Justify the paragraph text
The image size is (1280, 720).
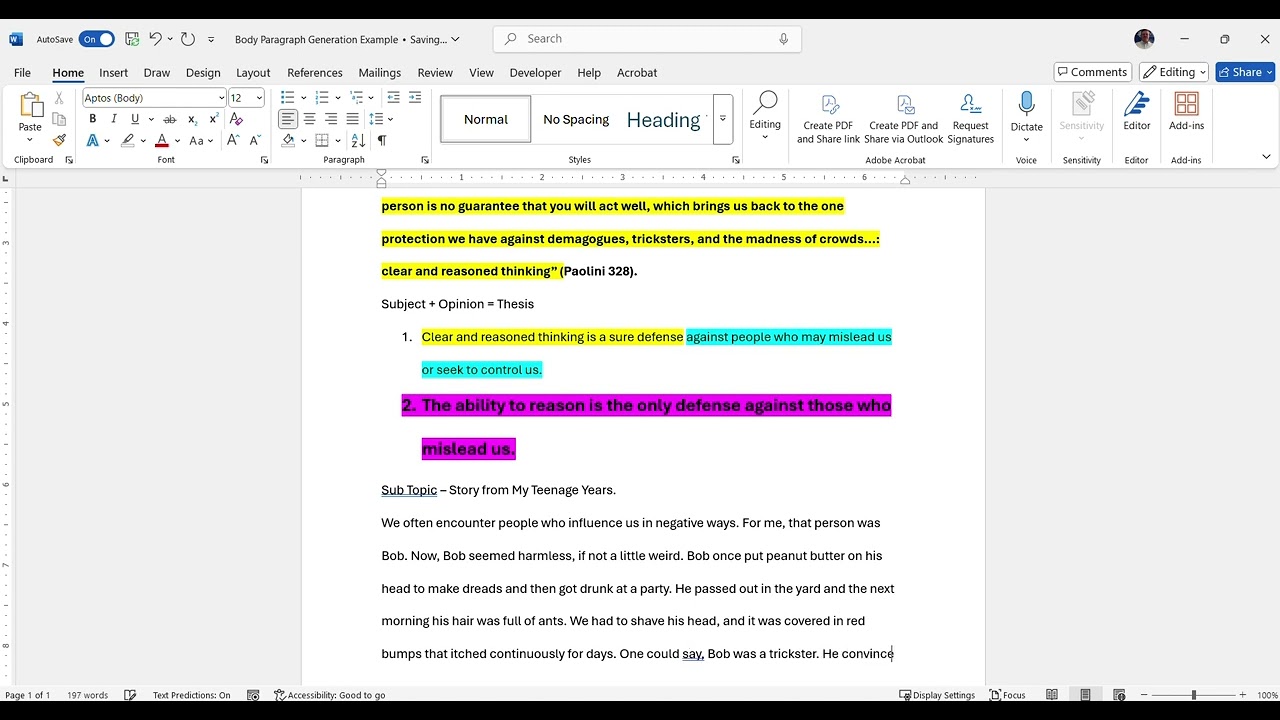(x=352, y=119)
